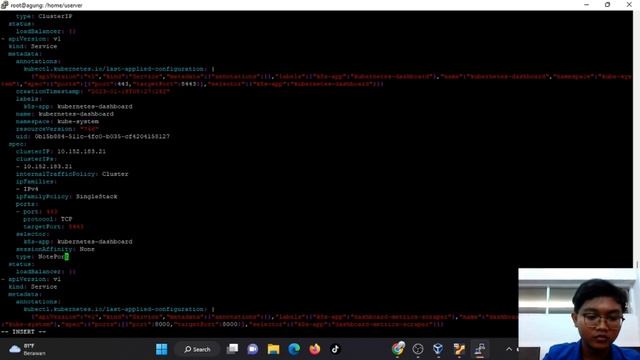640x360 pixels.
Task: Open the VirtualBox cube taskbar icon
Action: 438,349
